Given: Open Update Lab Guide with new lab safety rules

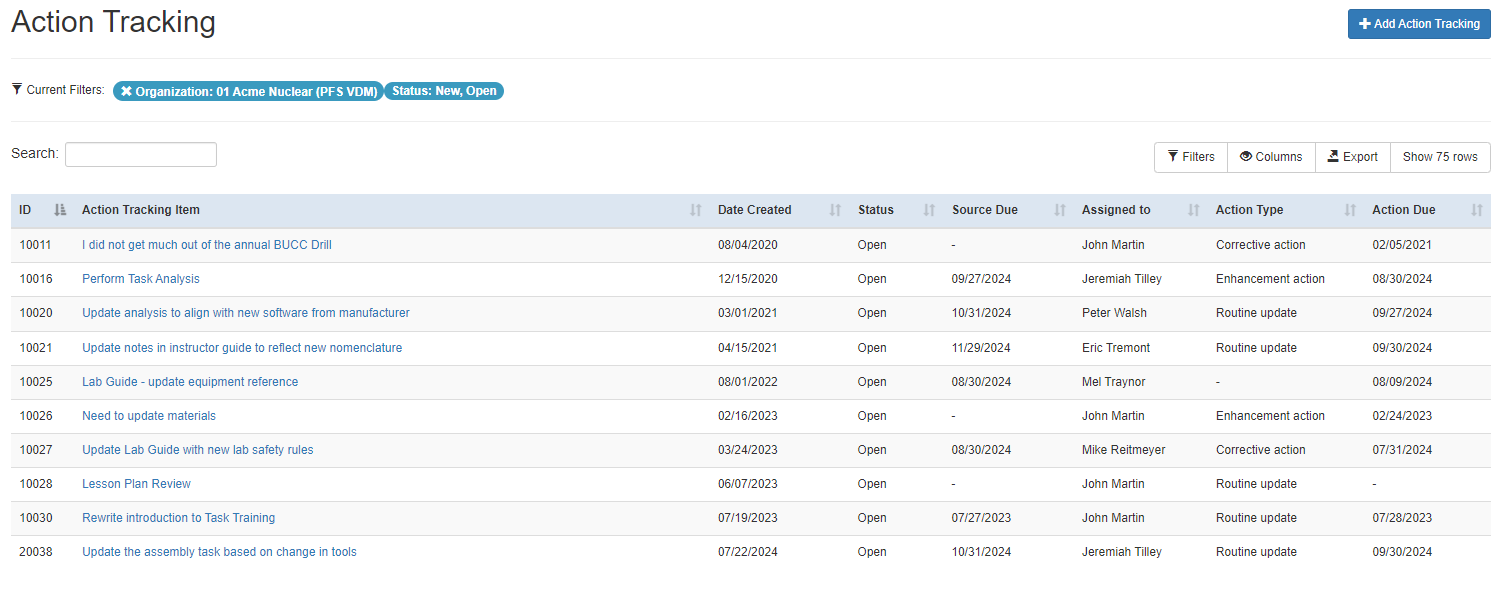Looking at the screenshot, I should [x=198, y=450].
